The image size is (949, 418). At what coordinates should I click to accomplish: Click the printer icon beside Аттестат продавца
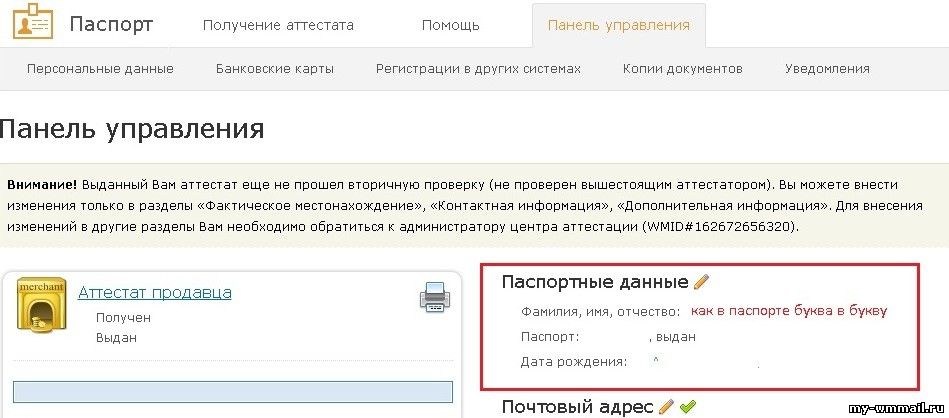coord(435,297)
